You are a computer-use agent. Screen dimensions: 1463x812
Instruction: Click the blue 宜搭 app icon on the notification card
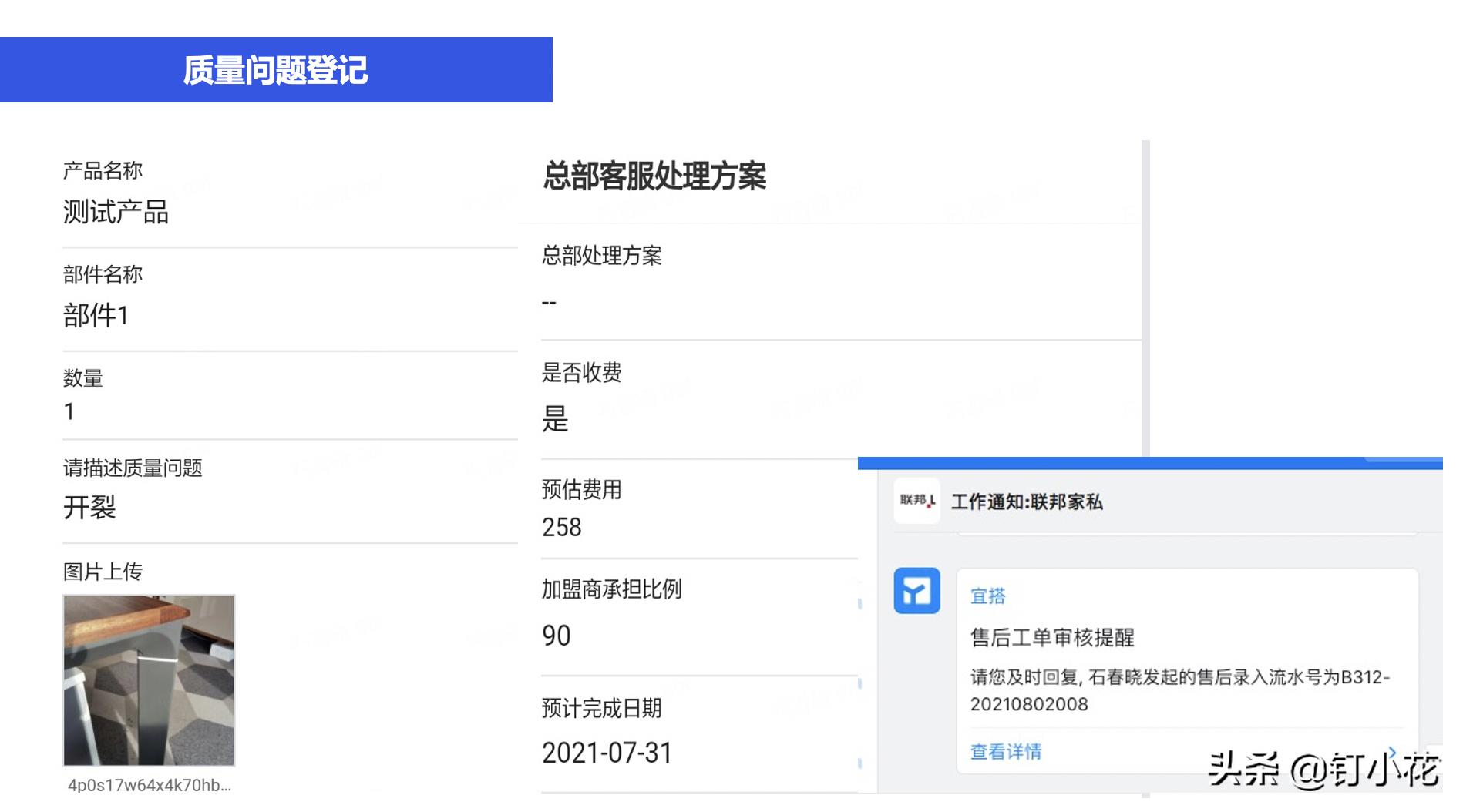click(x=916, y=592)
